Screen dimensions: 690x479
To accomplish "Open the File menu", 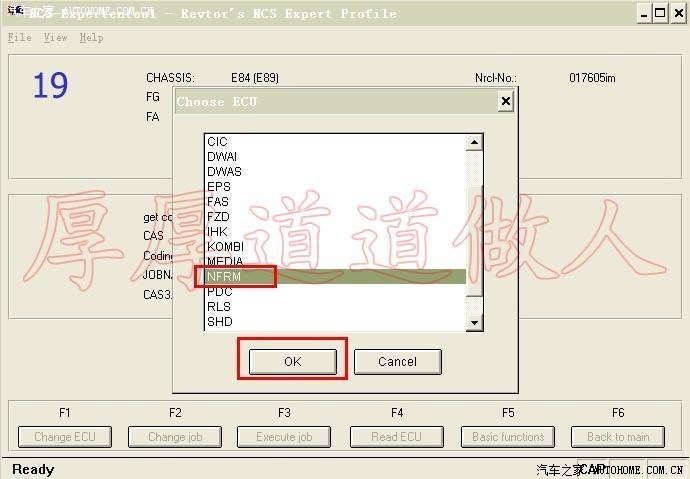I will [19, 38].
